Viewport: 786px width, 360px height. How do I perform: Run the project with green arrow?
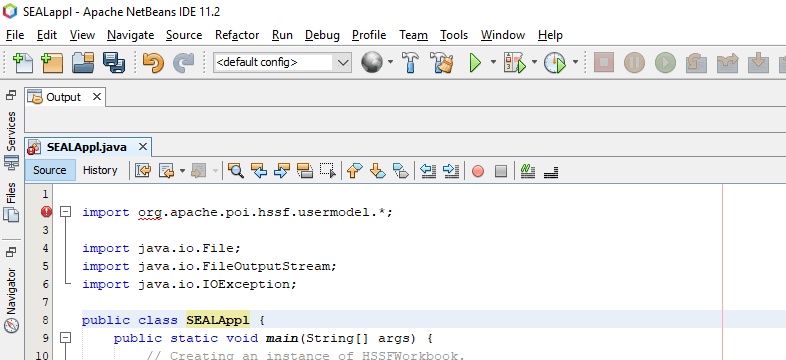click(475, 63)
